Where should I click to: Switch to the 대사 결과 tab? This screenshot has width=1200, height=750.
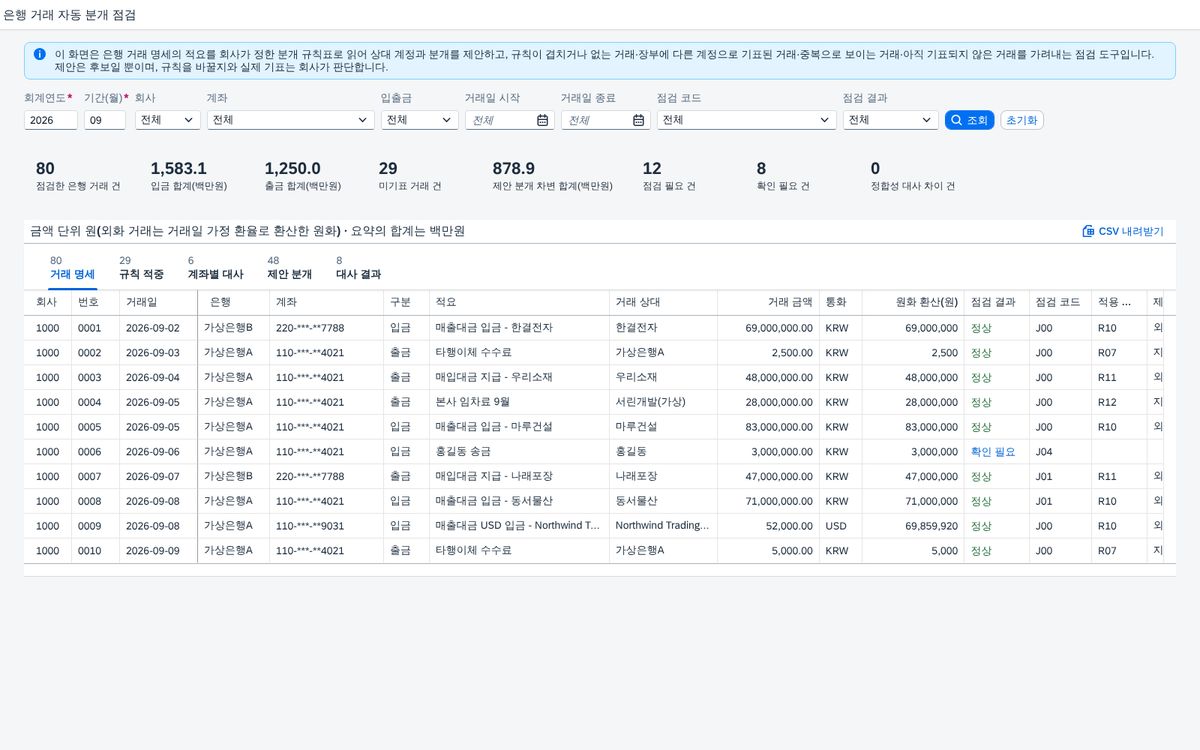(x=358, y=268)
